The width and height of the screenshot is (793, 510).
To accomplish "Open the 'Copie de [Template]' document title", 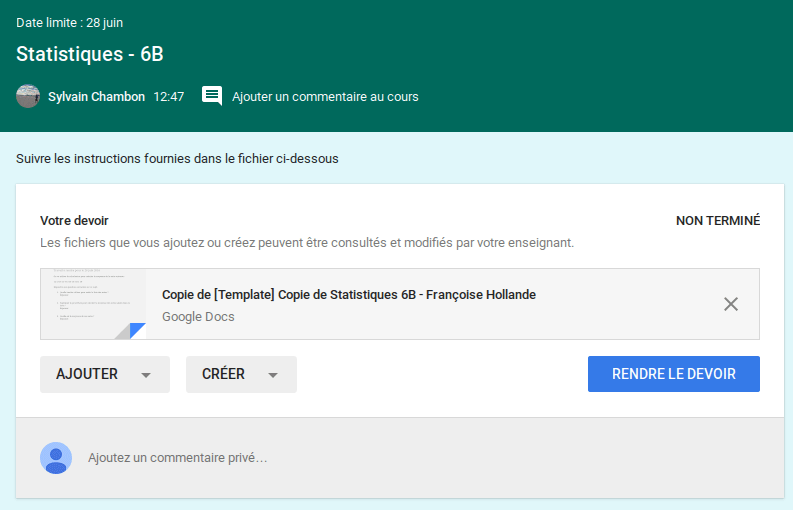I will coord(349,294).
